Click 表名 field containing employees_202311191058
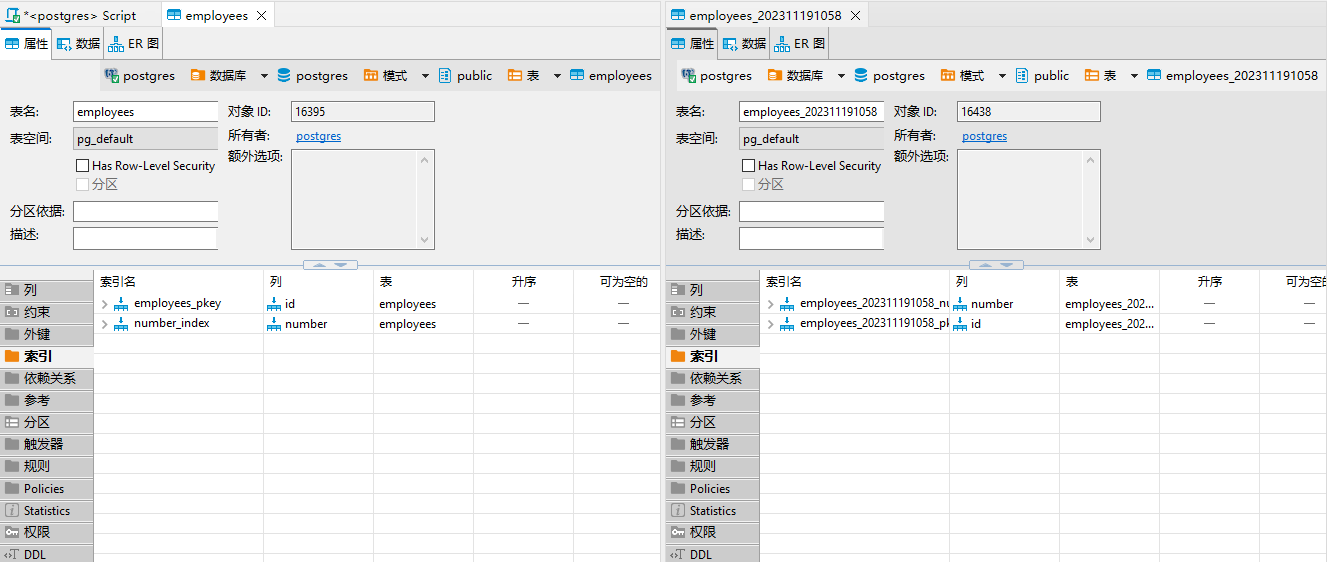This screenshot has height=562, width=1327. click(811, 112)
